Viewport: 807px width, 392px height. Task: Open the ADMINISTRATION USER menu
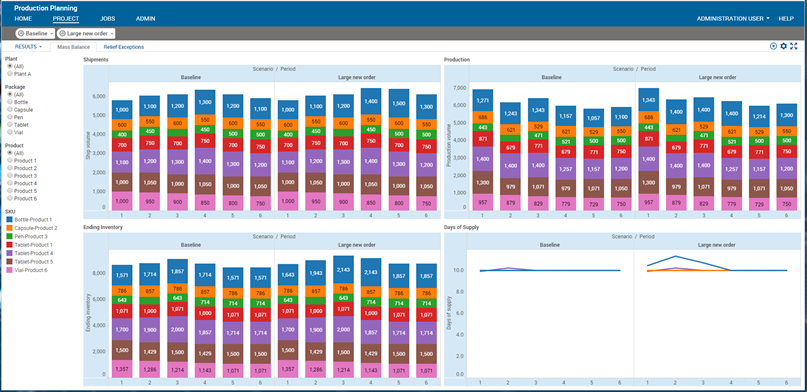[x=733, y=19]
